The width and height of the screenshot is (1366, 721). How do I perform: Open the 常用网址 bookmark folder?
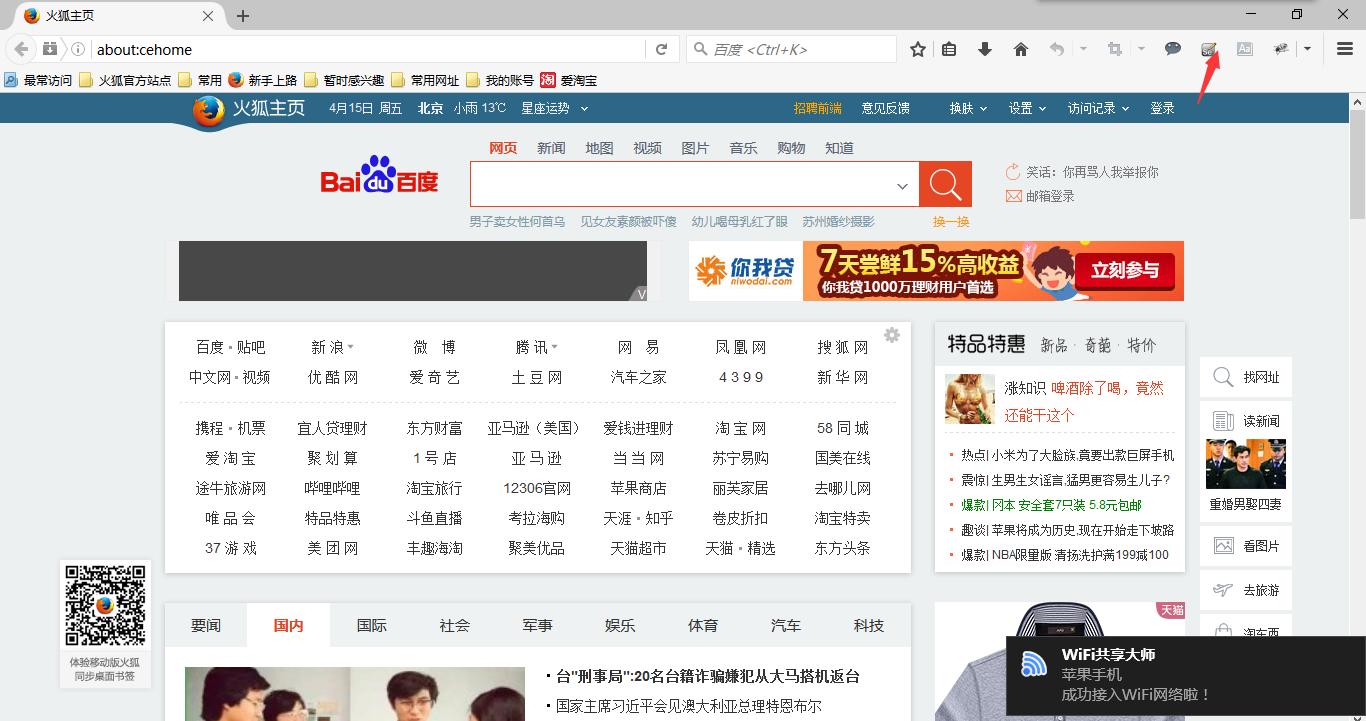pos(425,80)
